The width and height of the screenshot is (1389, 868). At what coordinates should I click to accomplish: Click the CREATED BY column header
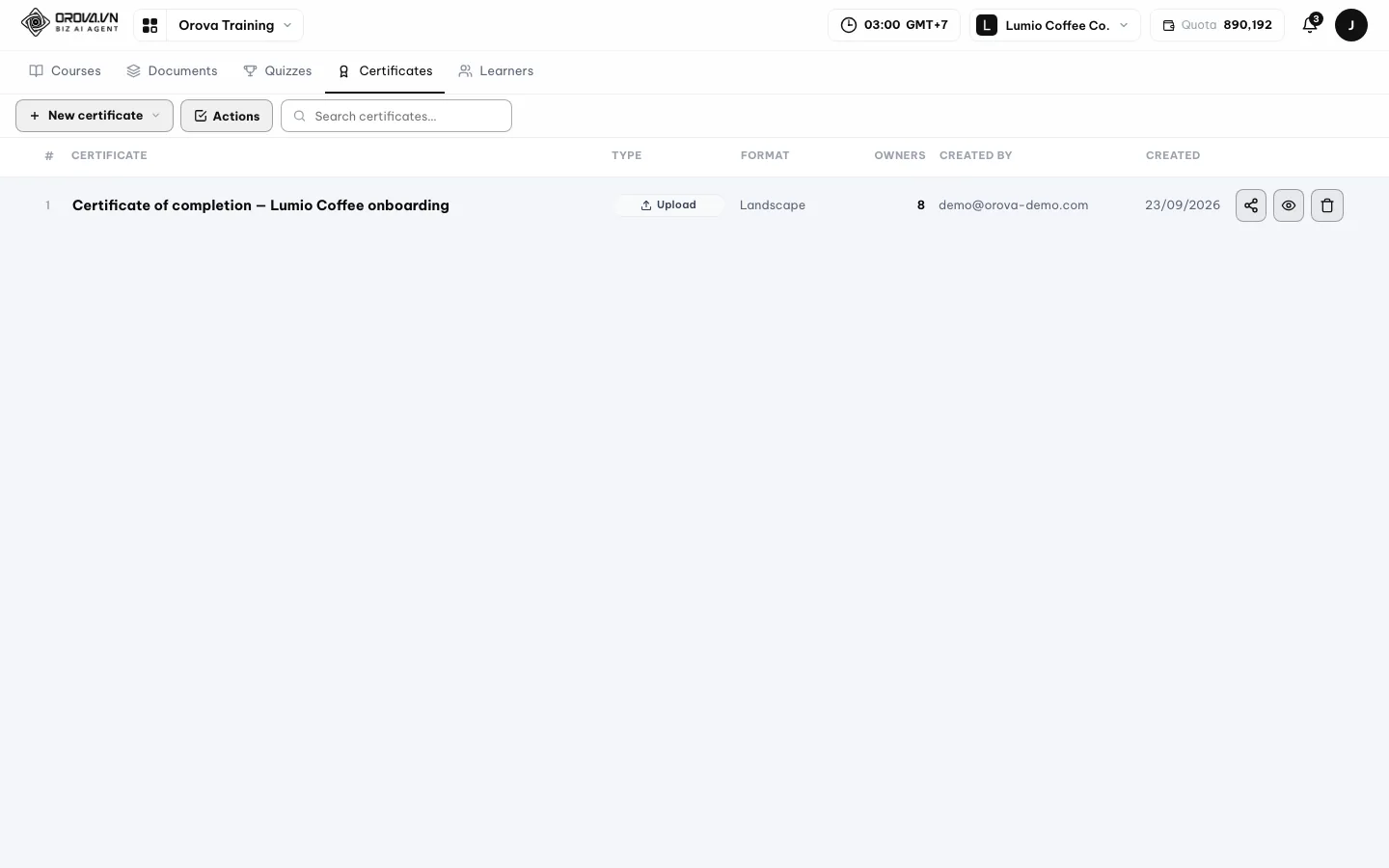coord(975,155)
